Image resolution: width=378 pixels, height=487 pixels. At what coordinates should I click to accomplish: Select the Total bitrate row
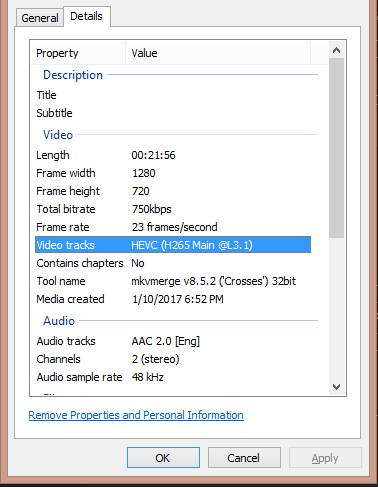pos(173,209)
